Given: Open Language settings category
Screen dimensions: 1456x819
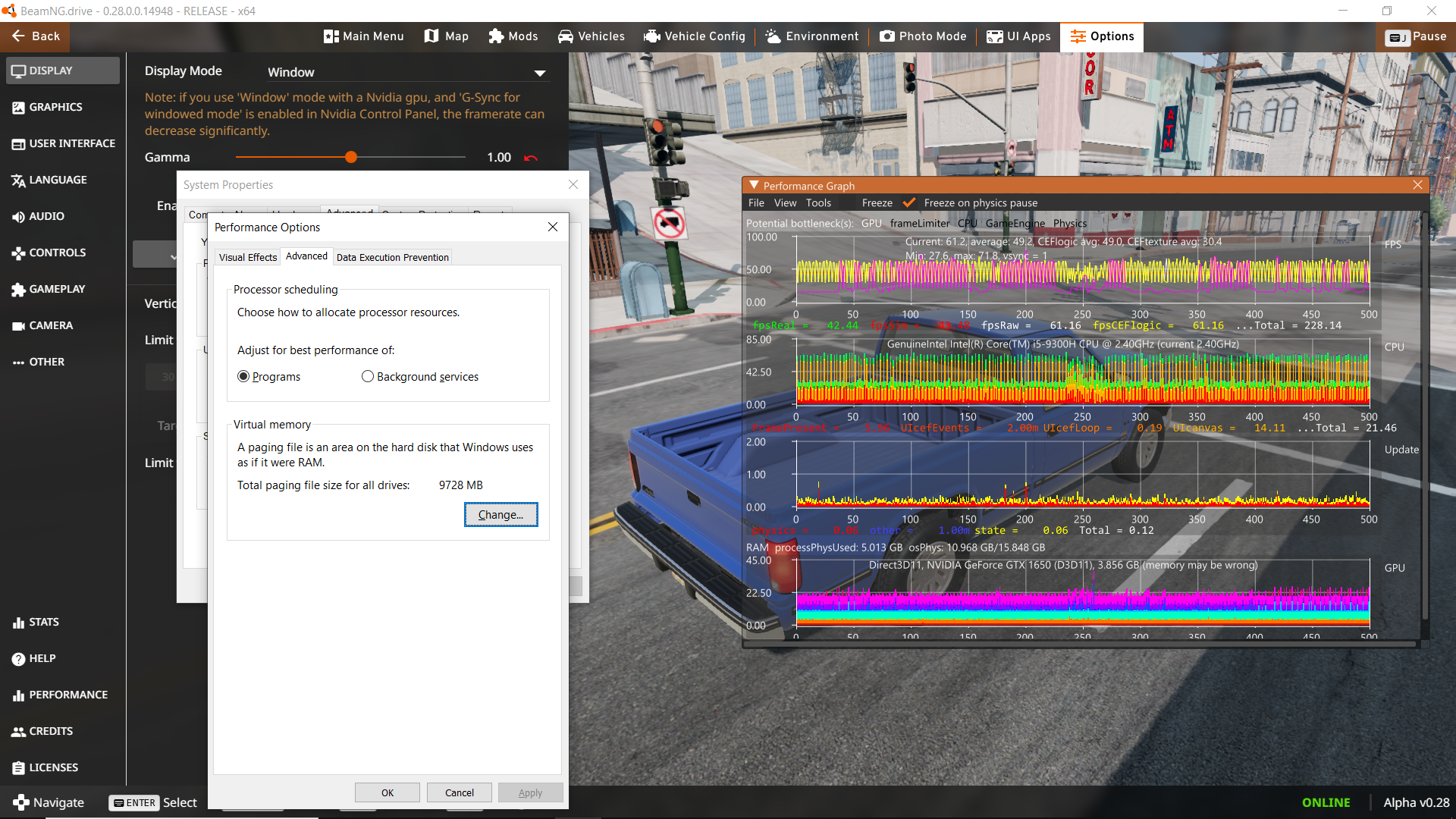Looking at the screenshot, I should click(62, 180).
